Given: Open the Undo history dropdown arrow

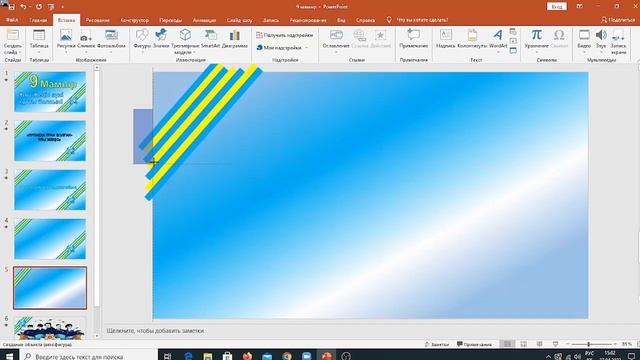Looking at the screenshot, I should pyautogui.click(x=30, y=7).
